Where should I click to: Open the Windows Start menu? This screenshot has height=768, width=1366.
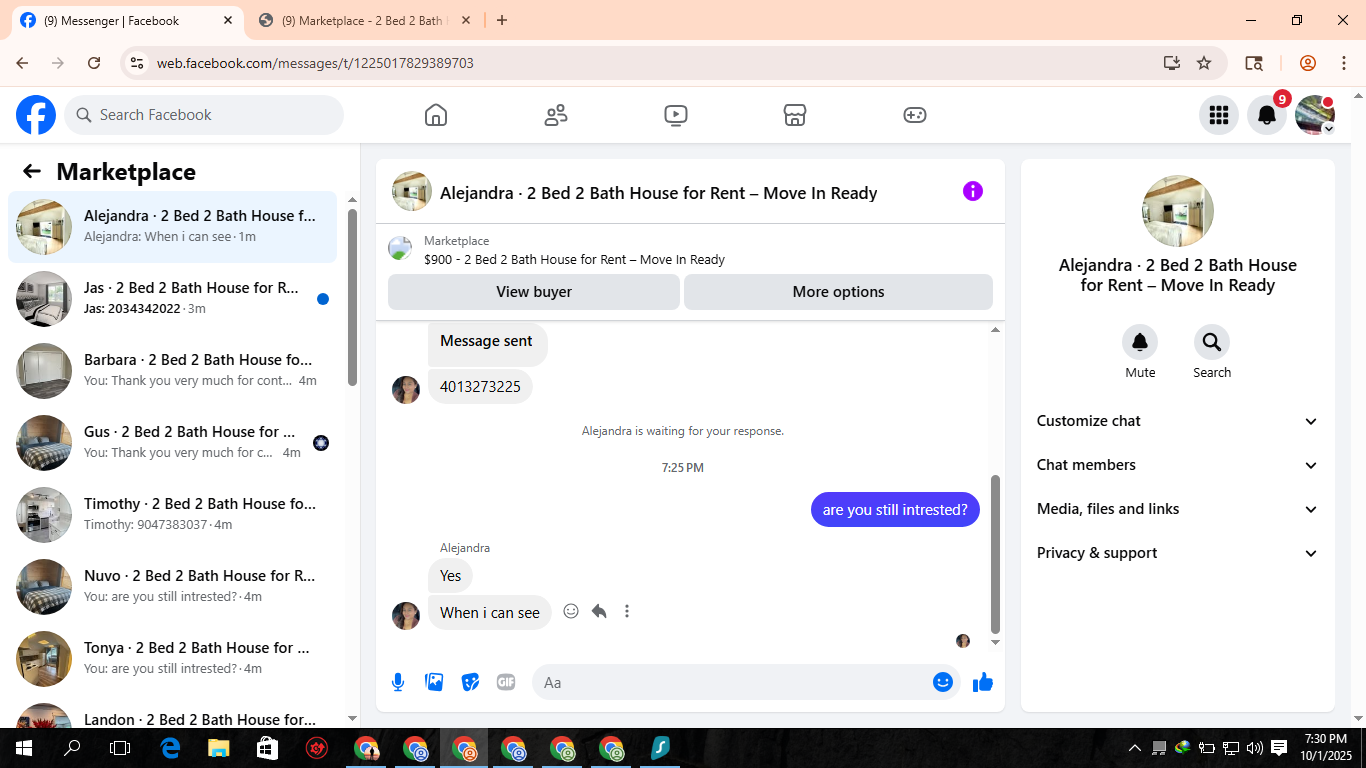pos(23,748)
